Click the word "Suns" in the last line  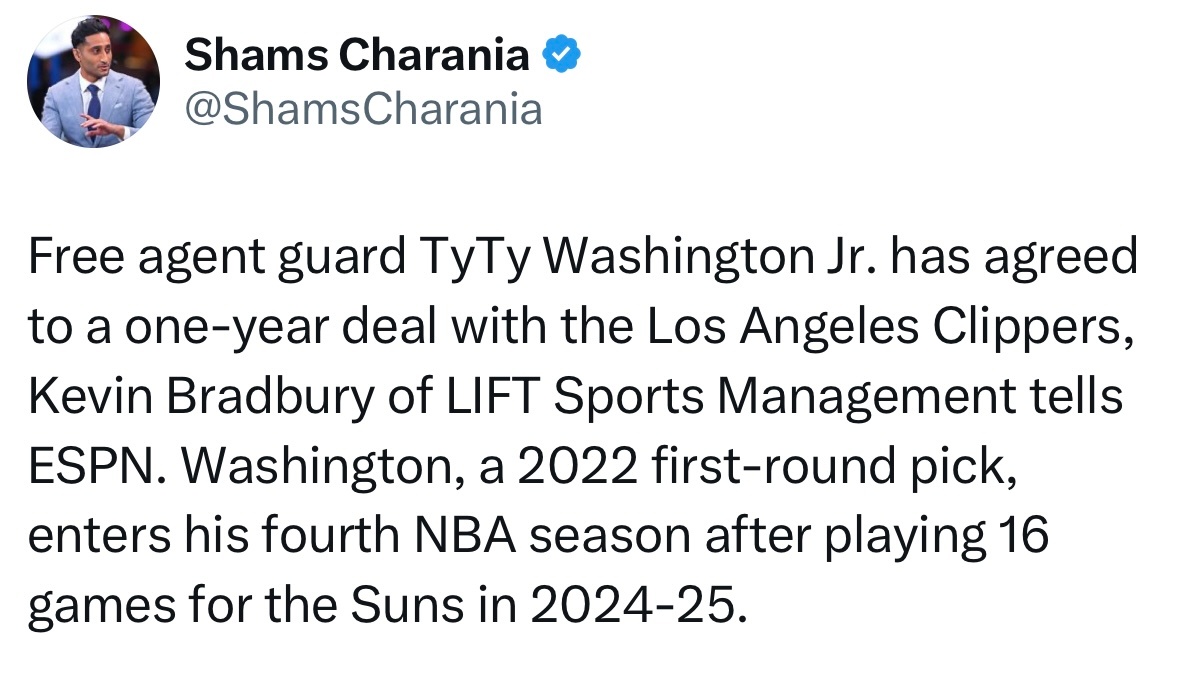407,605
